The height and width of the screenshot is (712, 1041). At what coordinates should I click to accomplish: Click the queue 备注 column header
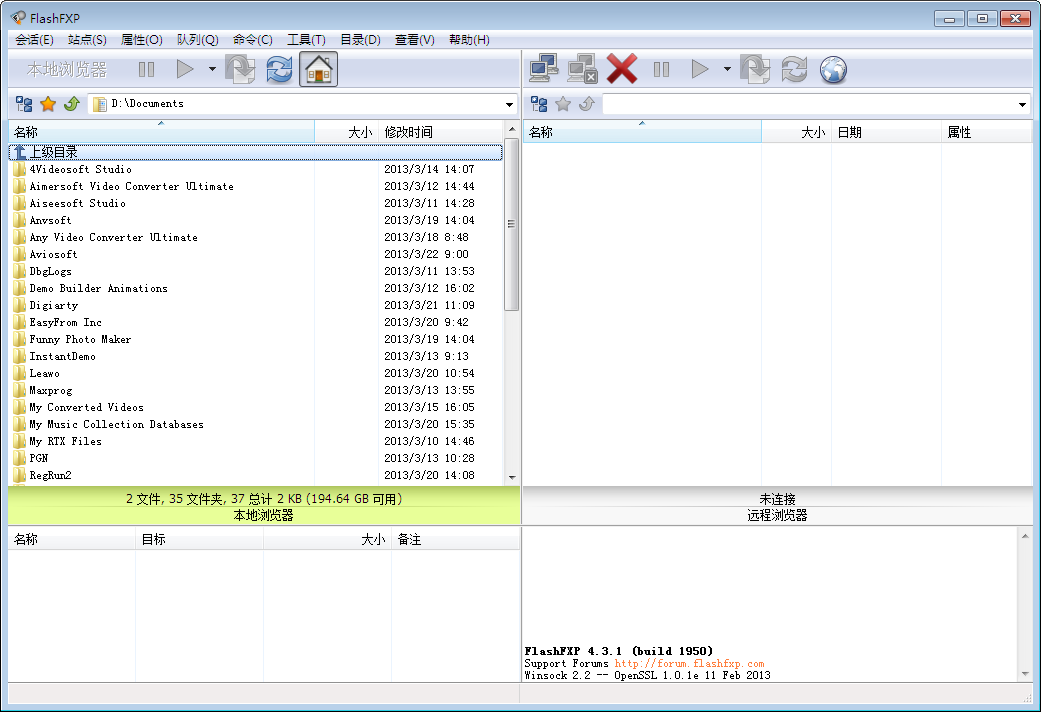pos(455,539)
